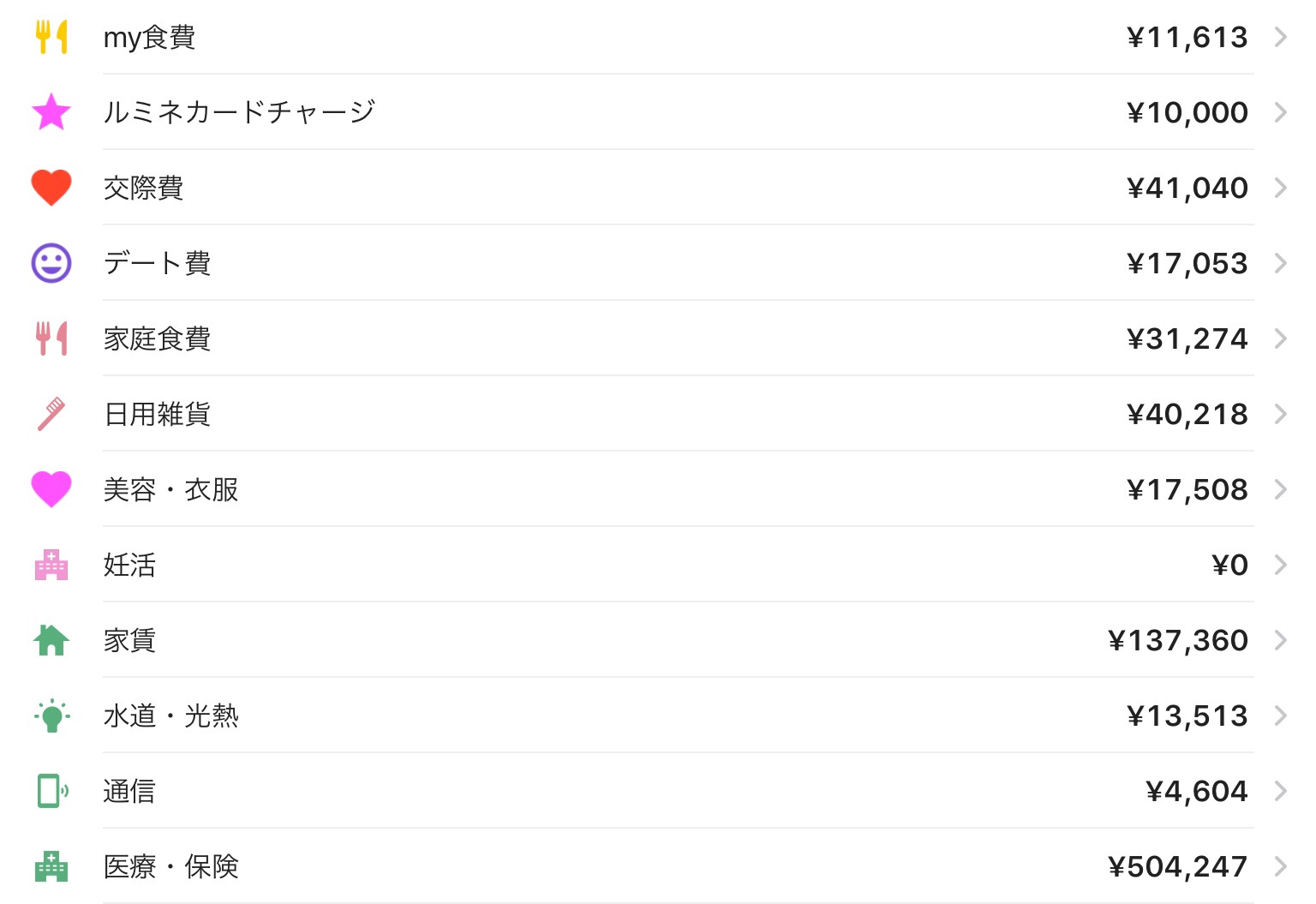Click the magenta heart icon for 美容・衣服
Image resolution: width=1316 pixels, height=904 pixels.
[51, 489]
